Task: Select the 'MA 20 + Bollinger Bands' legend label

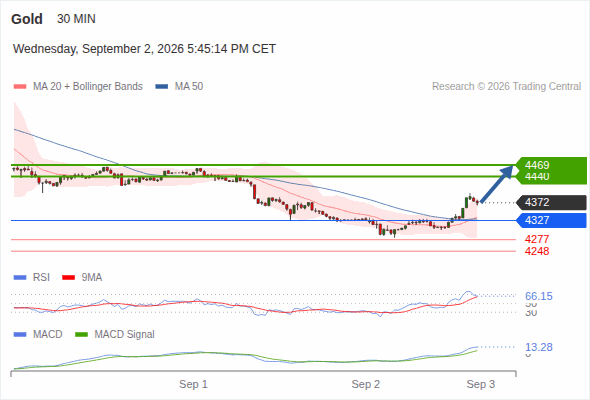Action: tap(88, 87)
